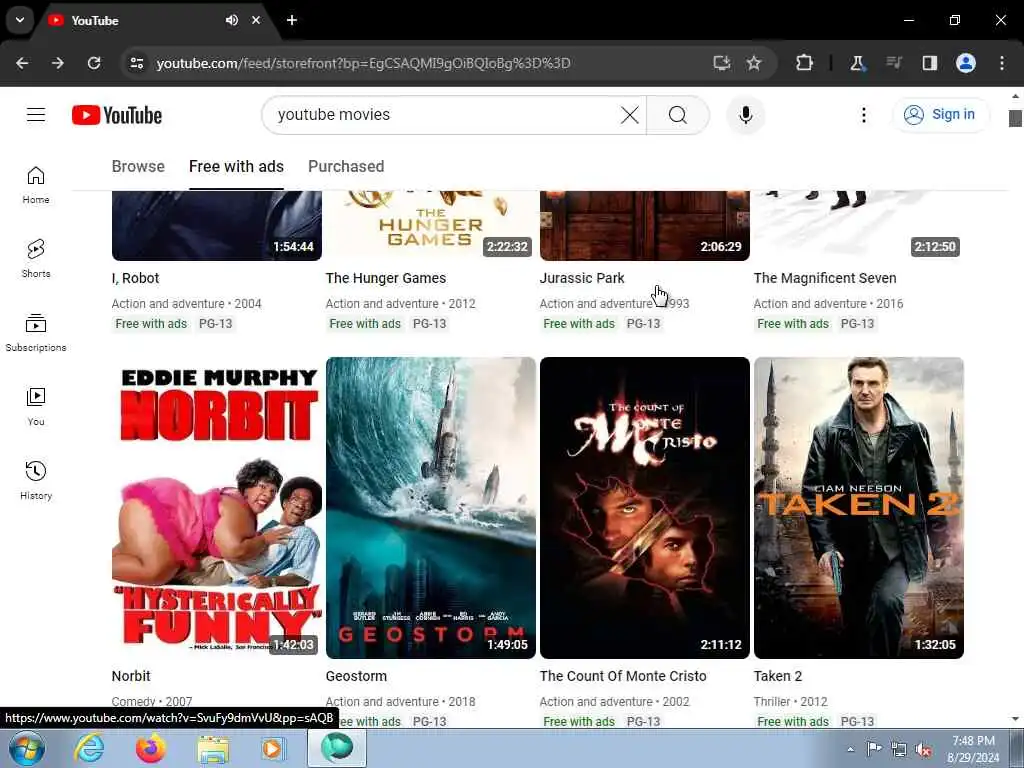Open the Chrome profile avatar

pyautogui.click(x=966, y=63)
